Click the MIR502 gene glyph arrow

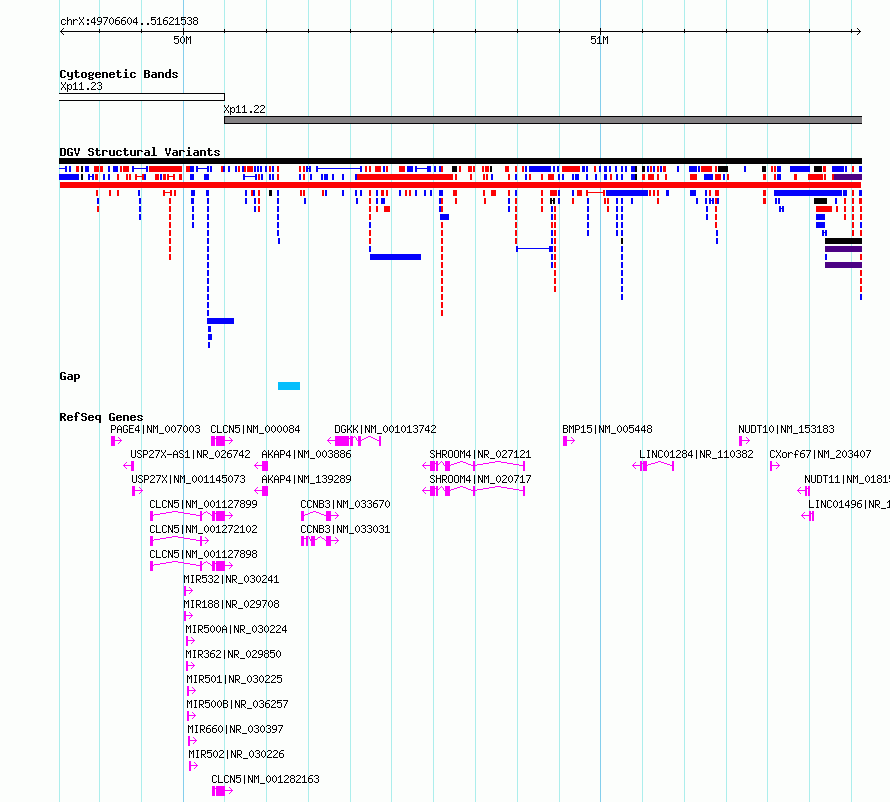tap(194, 766)
